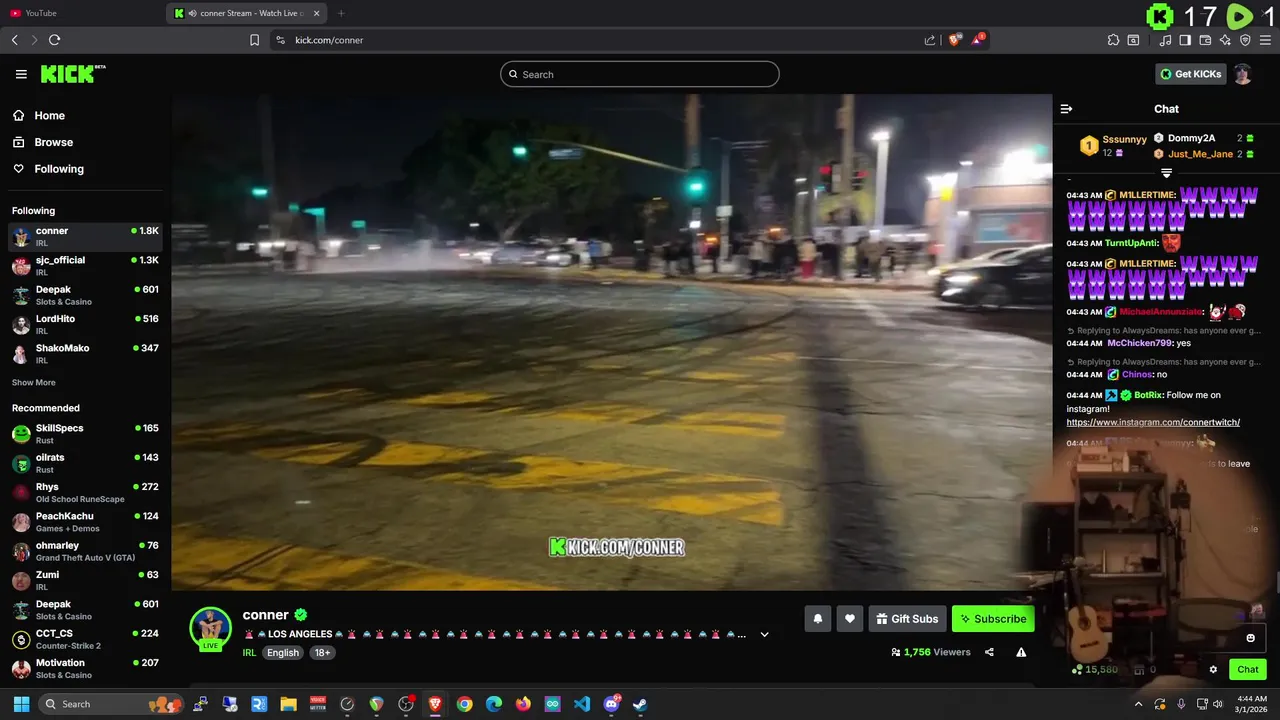Open Motivation Slots & Casino channel

point(85,668)
